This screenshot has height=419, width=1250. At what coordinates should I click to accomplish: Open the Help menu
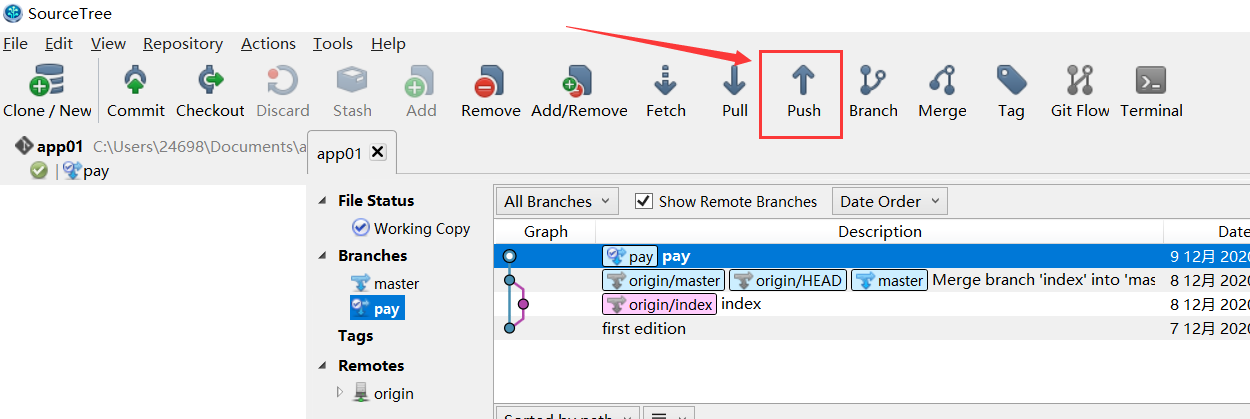(388, 43)
